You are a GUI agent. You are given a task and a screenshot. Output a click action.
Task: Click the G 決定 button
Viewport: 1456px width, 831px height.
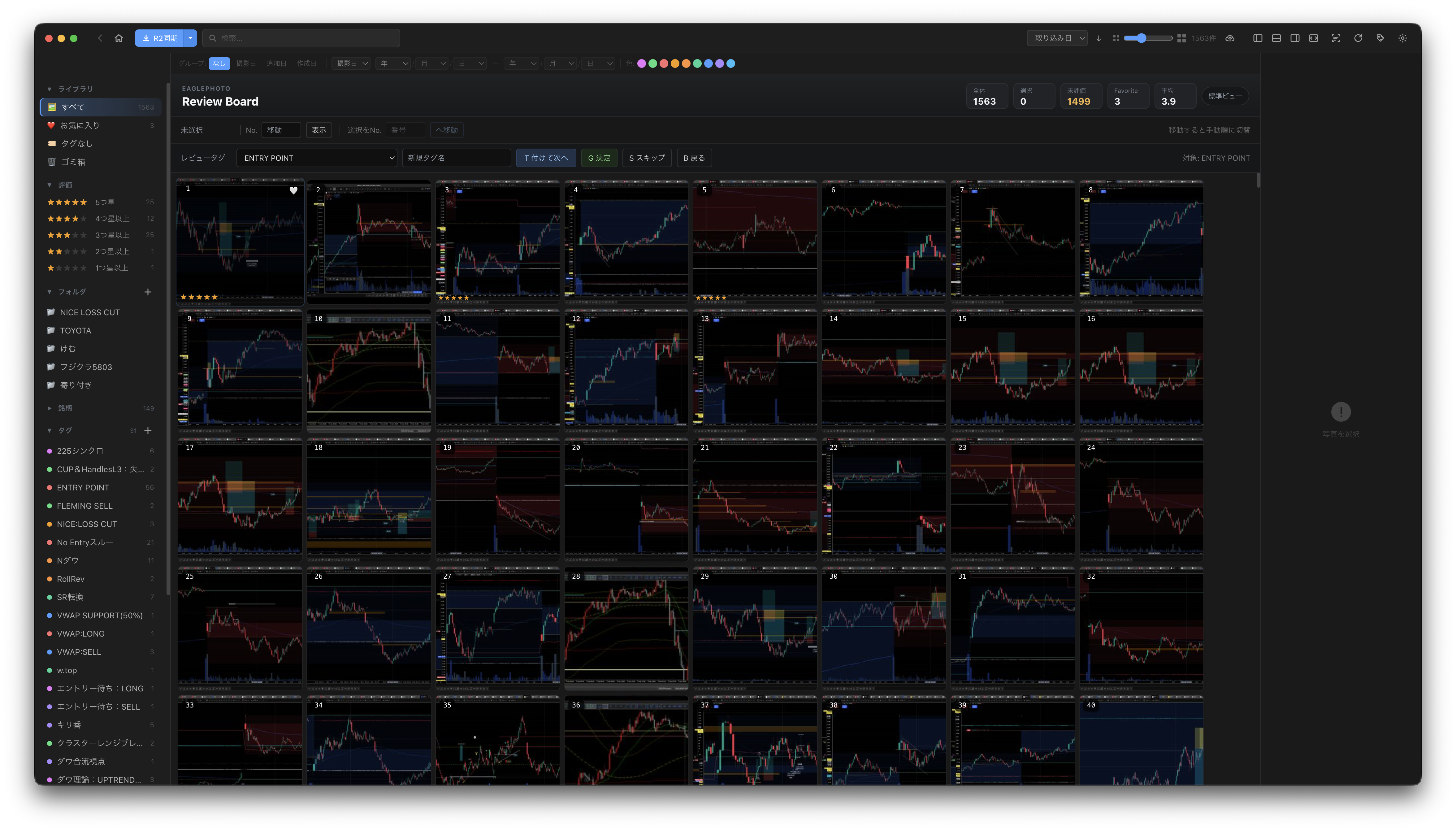599,158
